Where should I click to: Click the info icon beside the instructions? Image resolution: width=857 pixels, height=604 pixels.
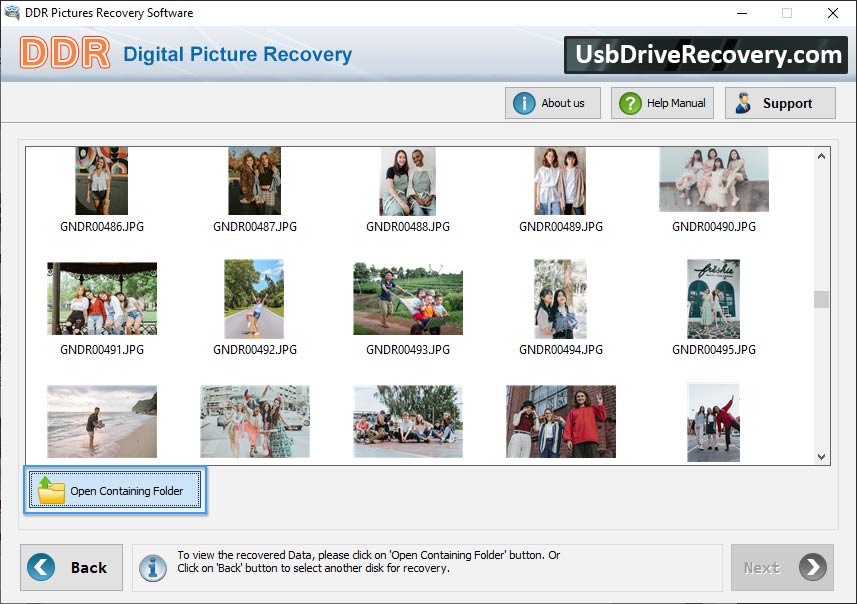152,567
